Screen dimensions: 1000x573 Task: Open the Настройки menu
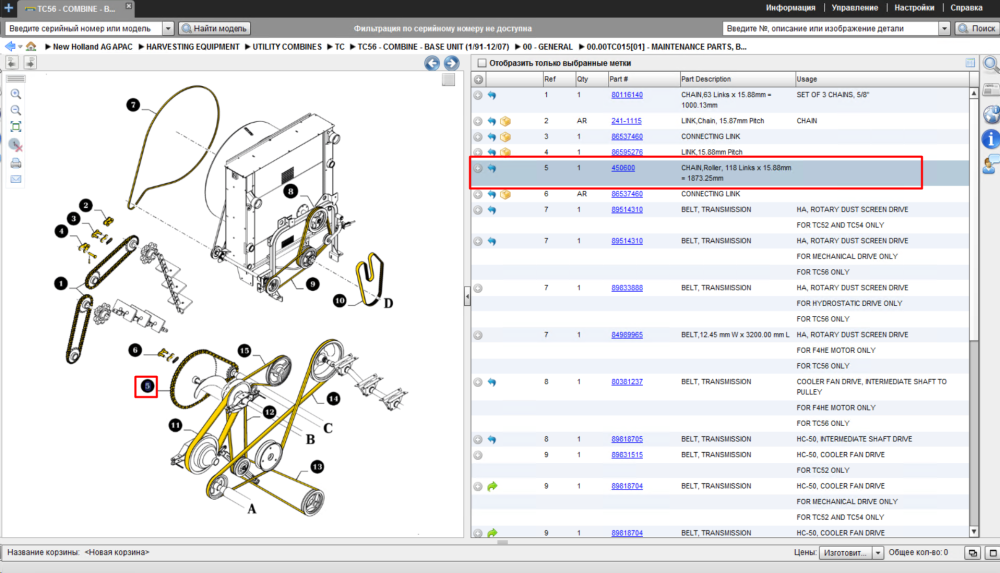click(x=914, y=8)
